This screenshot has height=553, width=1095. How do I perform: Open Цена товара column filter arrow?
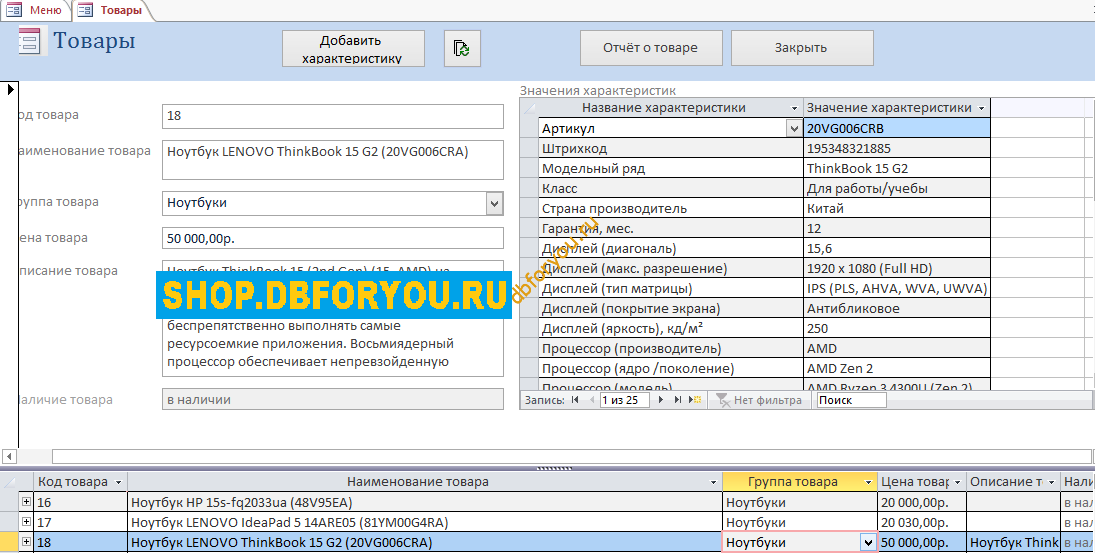957,482
